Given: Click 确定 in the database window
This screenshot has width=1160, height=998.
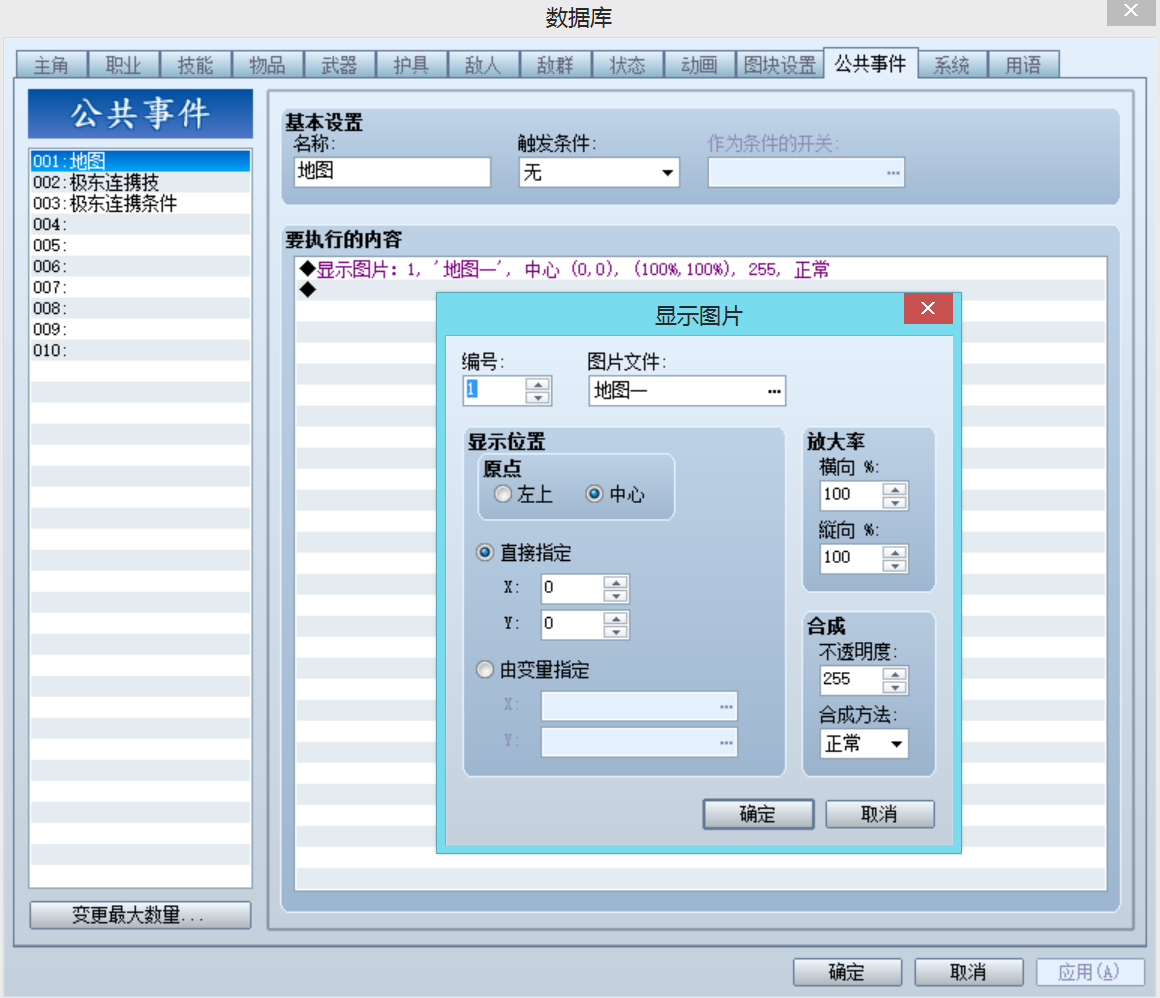Looking at the screenshot, I should click(x=847, y=972).
